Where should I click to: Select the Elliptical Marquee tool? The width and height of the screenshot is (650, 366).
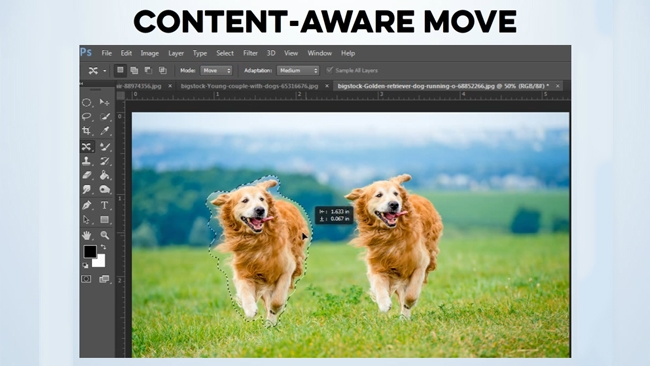pyautogui.click(x=87, y=102)
